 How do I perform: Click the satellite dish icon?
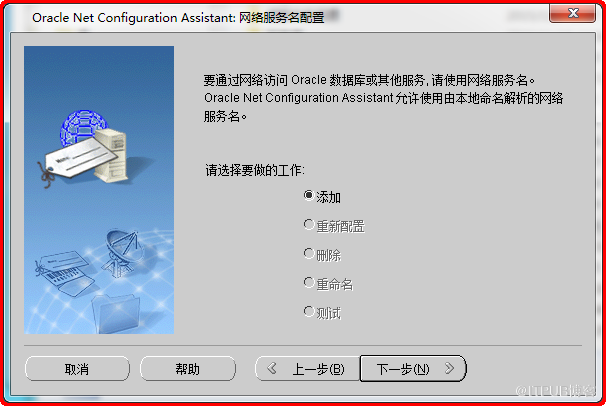[122, 252]
